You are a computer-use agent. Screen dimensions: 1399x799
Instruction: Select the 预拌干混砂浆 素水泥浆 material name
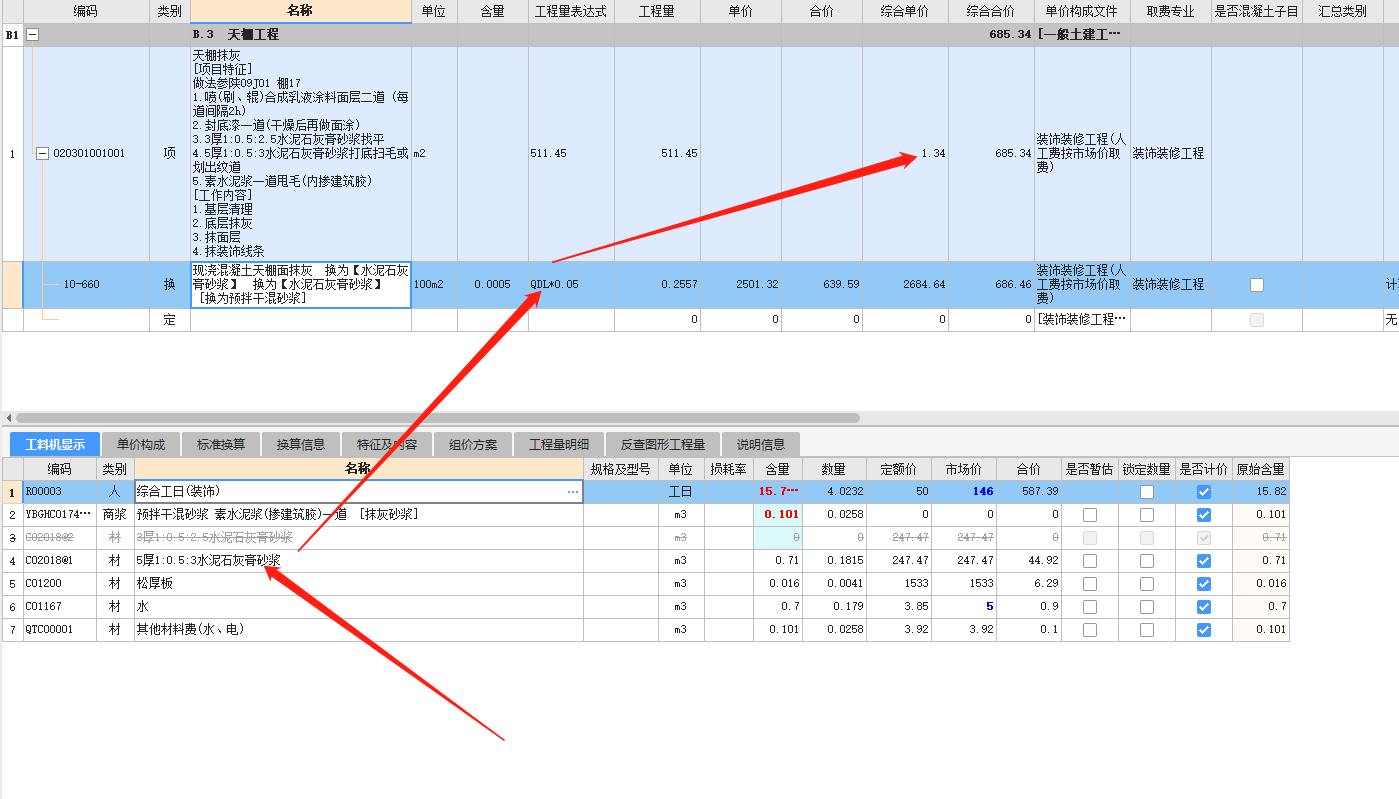359,515
